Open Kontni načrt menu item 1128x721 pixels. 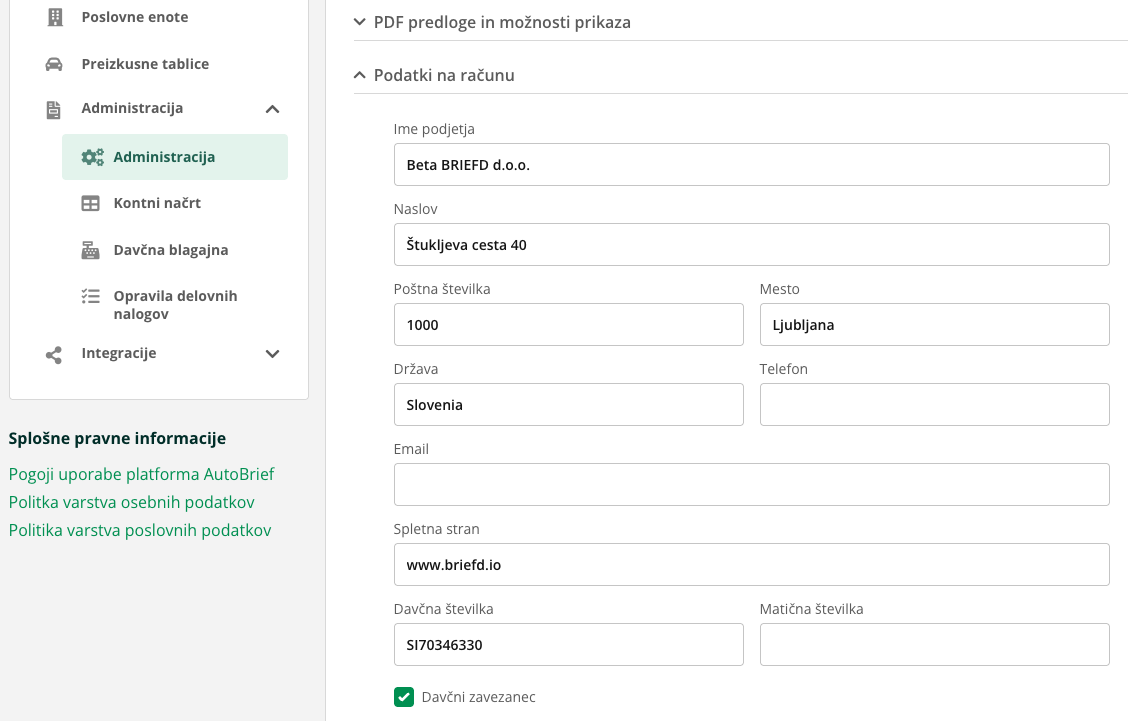[x=157, y=203]
